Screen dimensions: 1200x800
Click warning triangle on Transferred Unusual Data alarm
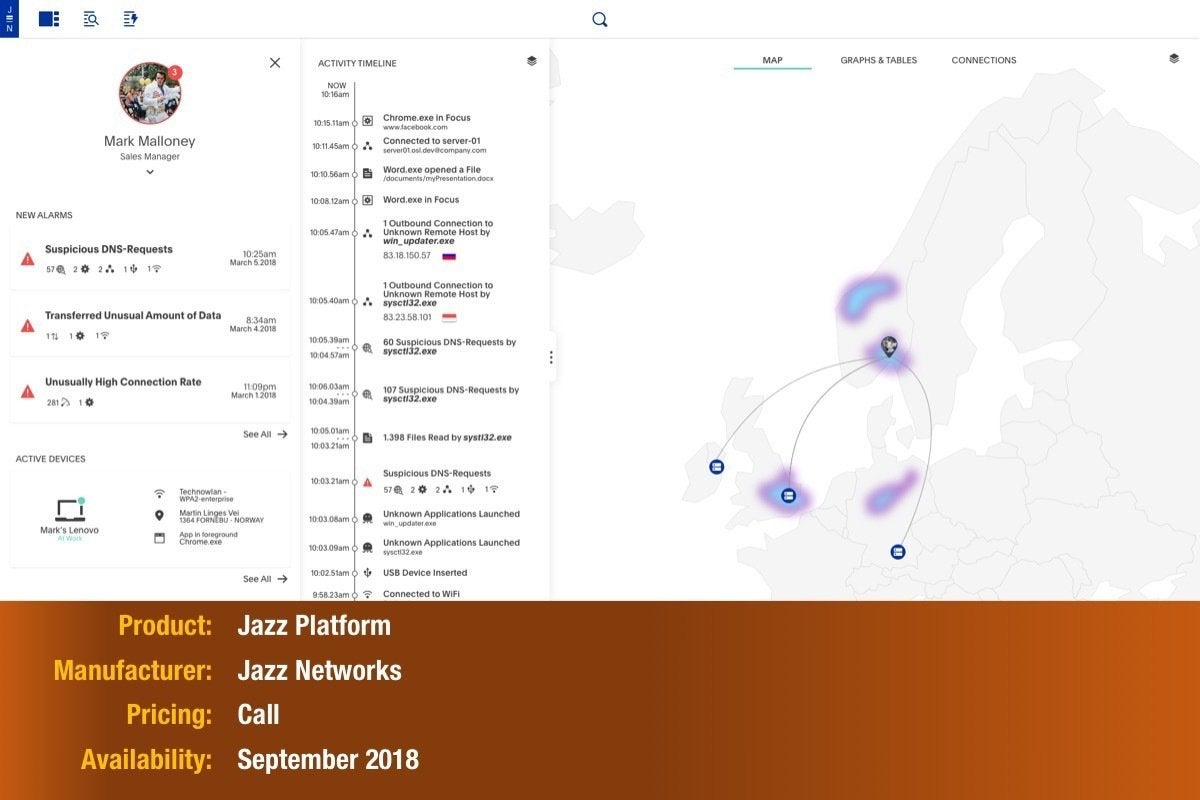tap(28, 325)
